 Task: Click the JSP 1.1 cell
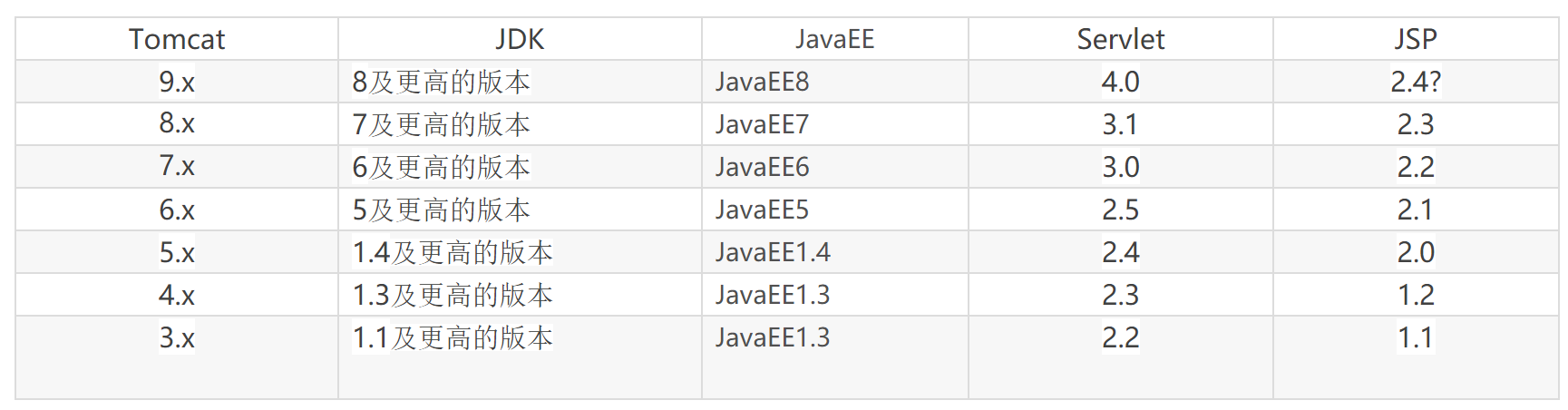pos(1415,337)
